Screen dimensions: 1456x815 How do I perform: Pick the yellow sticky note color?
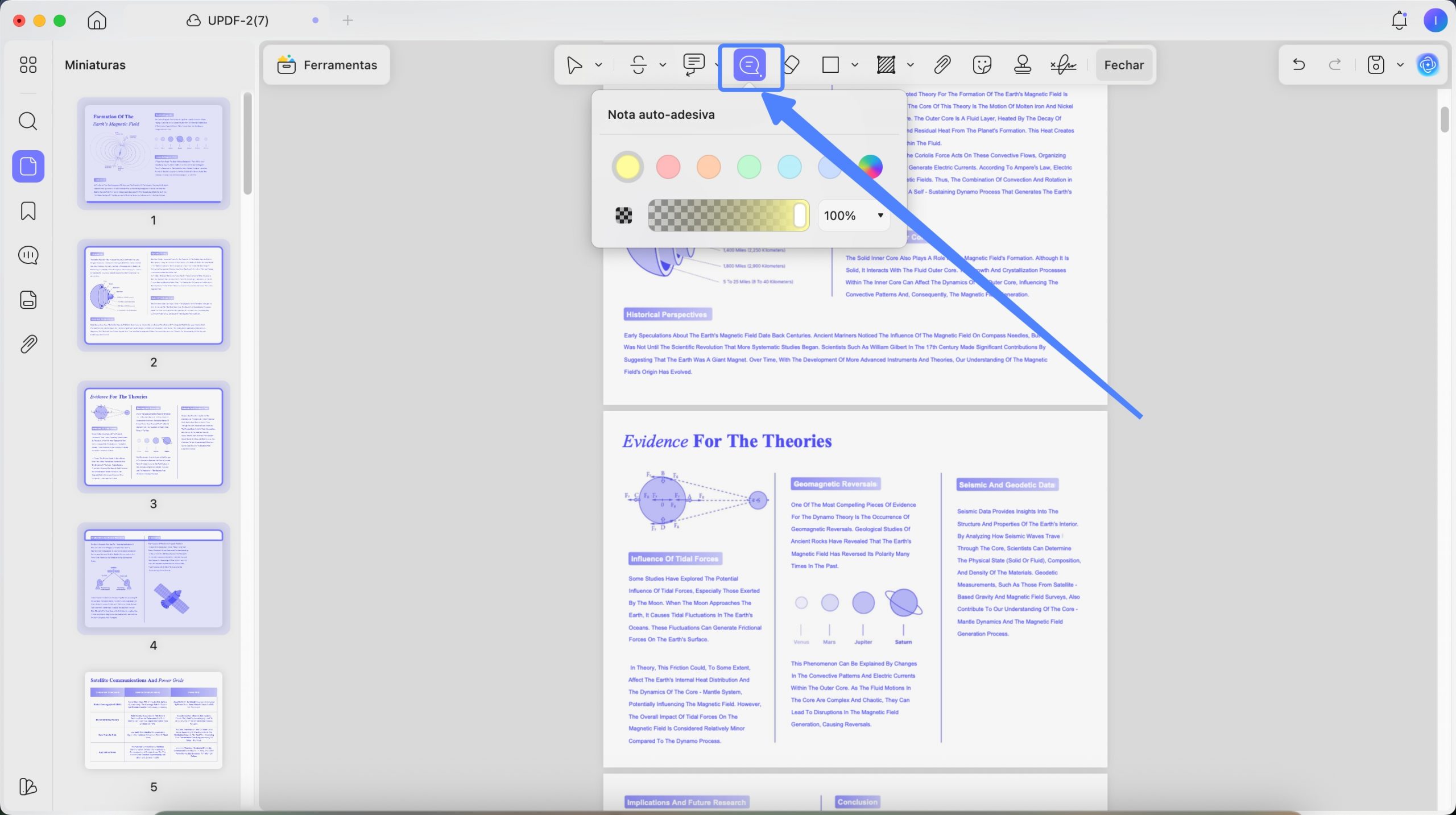point(627,167)
